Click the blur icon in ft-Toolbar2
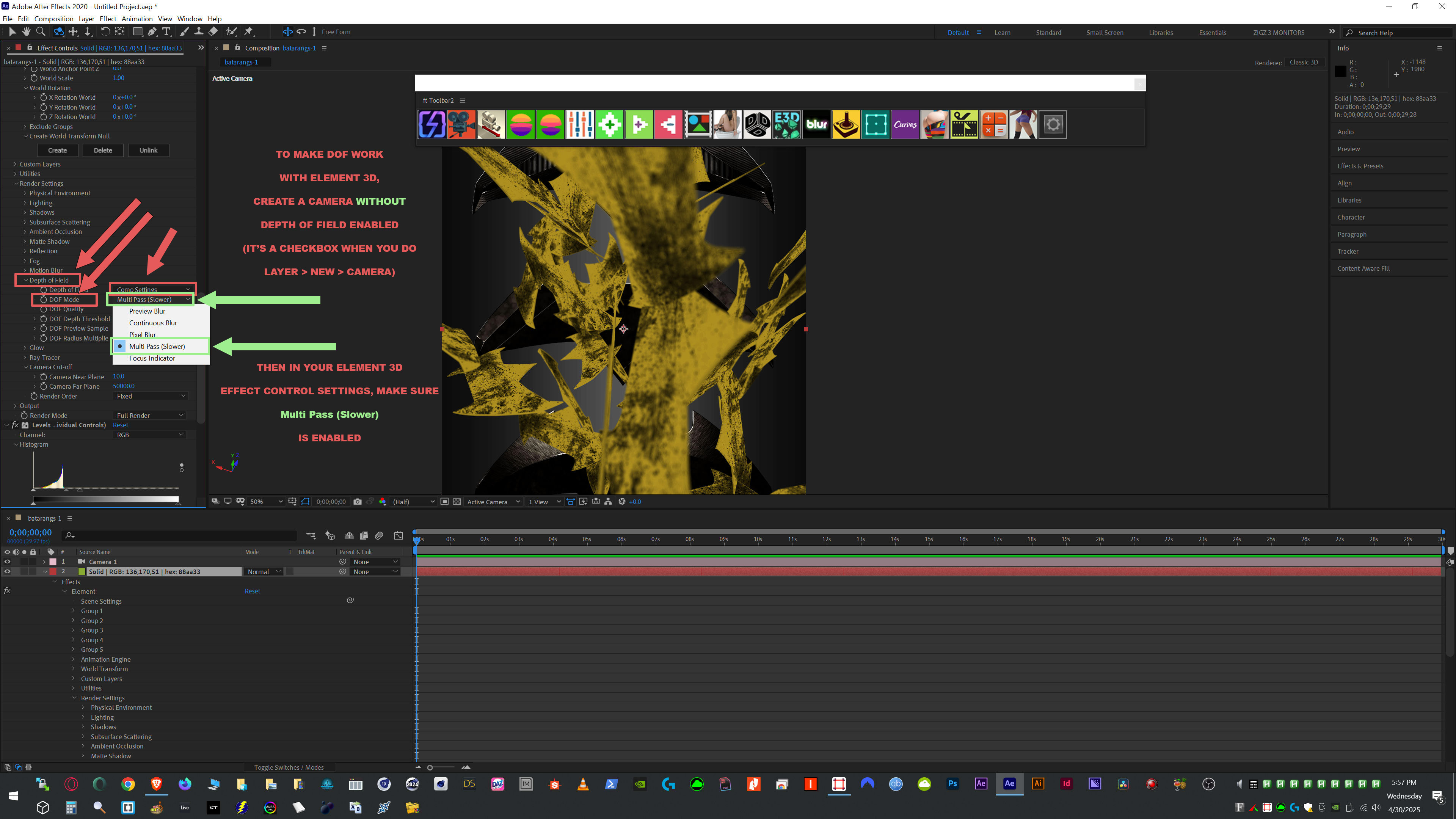Image resolution: width=1456 pixels, height=819 pixels. coord(816,124)
